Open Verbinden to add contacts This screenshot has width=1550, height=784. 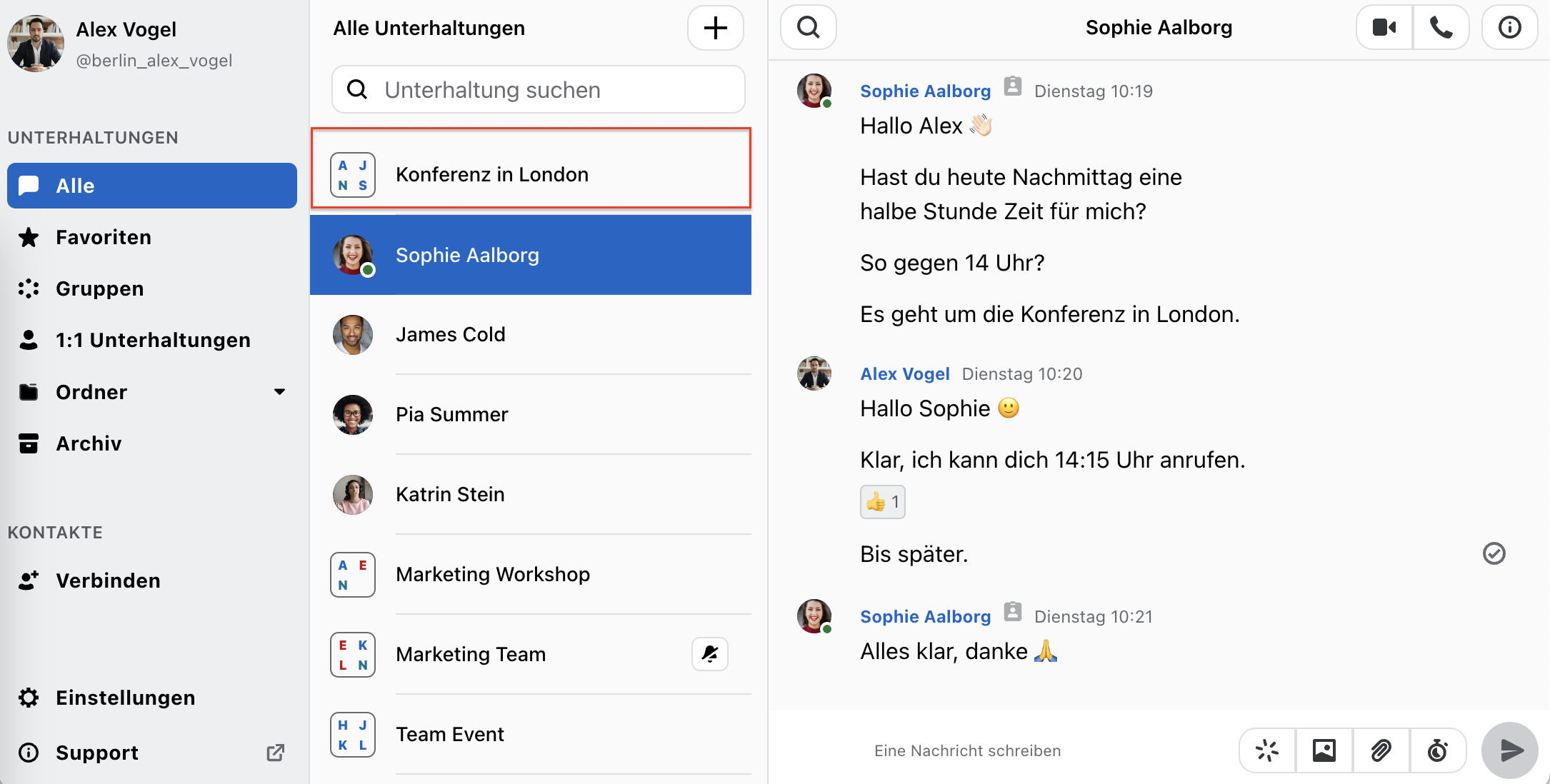(x=152, y=581)
